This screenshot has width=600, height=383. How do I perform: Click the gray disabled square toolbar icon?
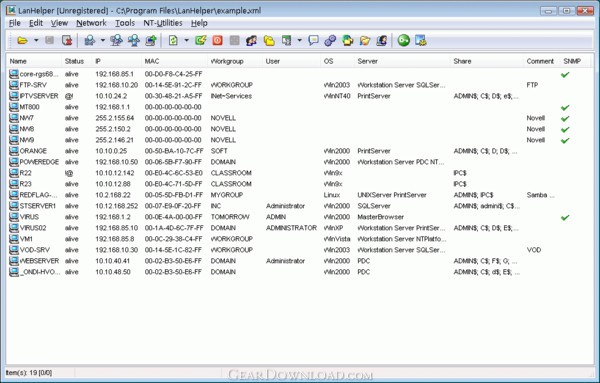point(234,40)
